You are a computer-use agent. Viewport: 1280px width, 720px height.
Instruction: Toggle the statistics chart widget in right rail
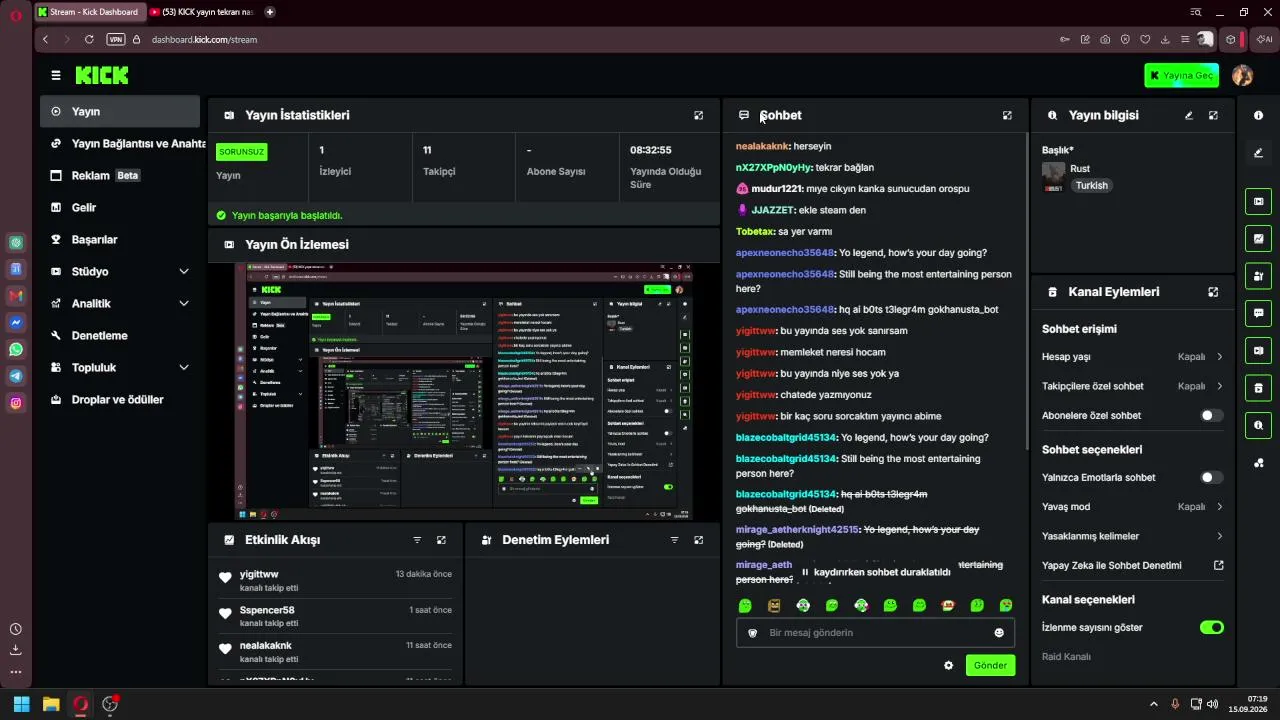(1258, 238)
